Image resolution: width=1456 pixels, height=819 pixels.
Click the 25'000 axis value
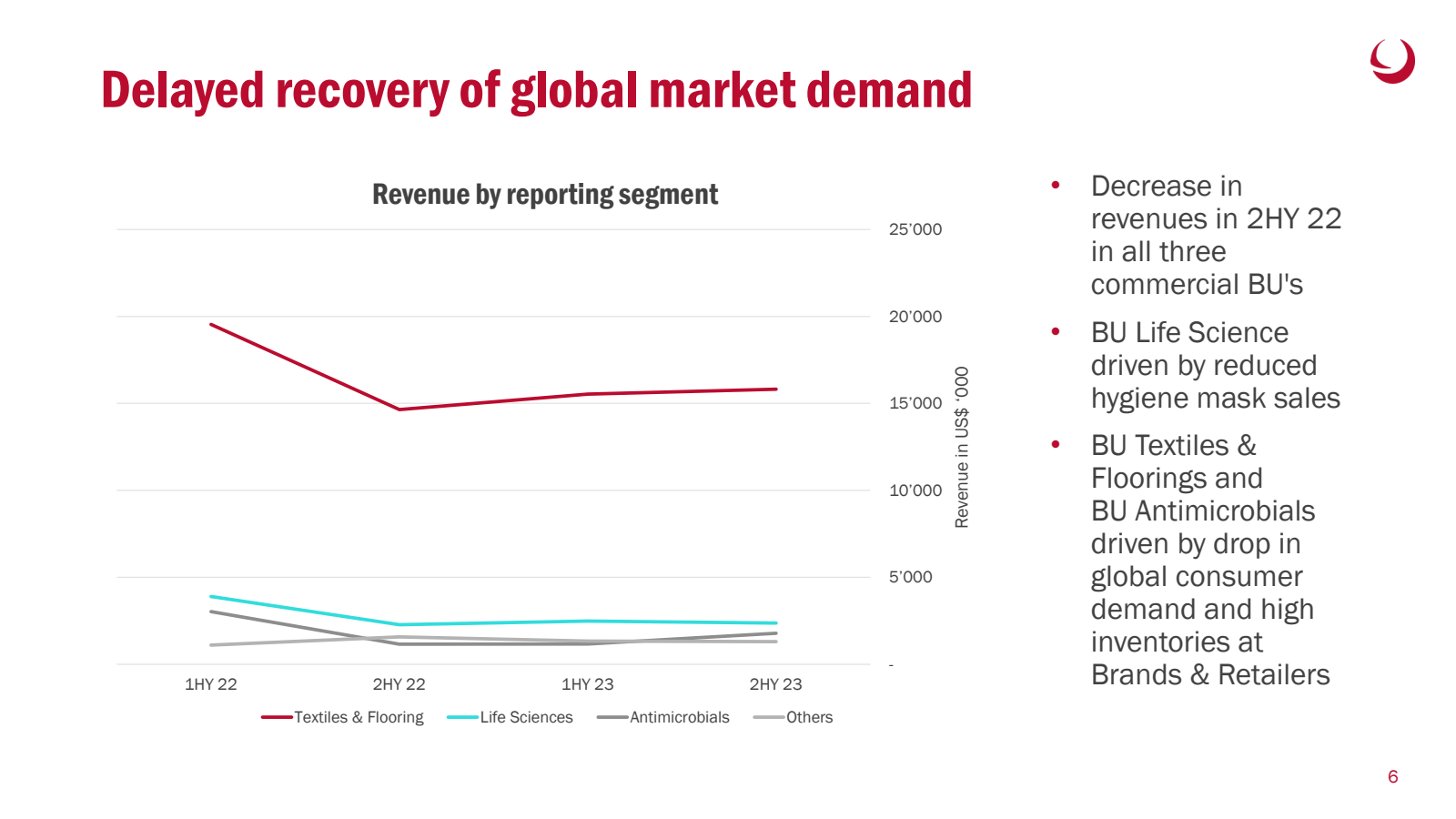pos(915,229)
